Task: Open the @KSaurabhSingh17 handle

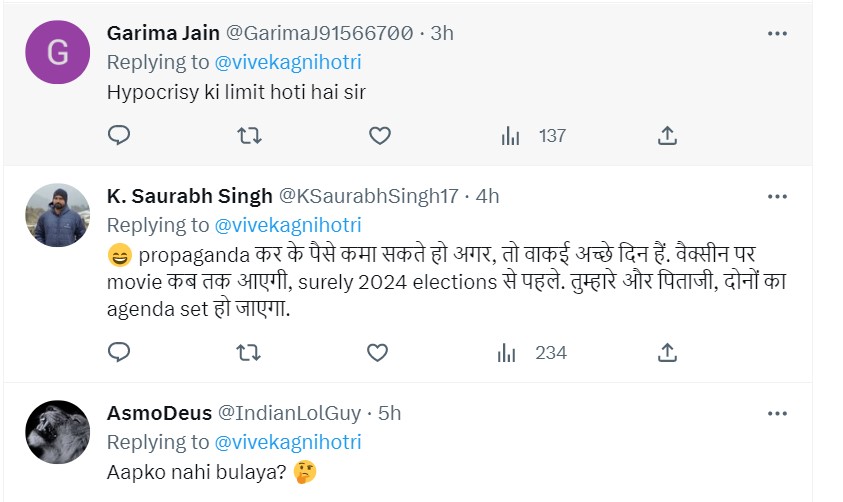Action: [369, 196]
